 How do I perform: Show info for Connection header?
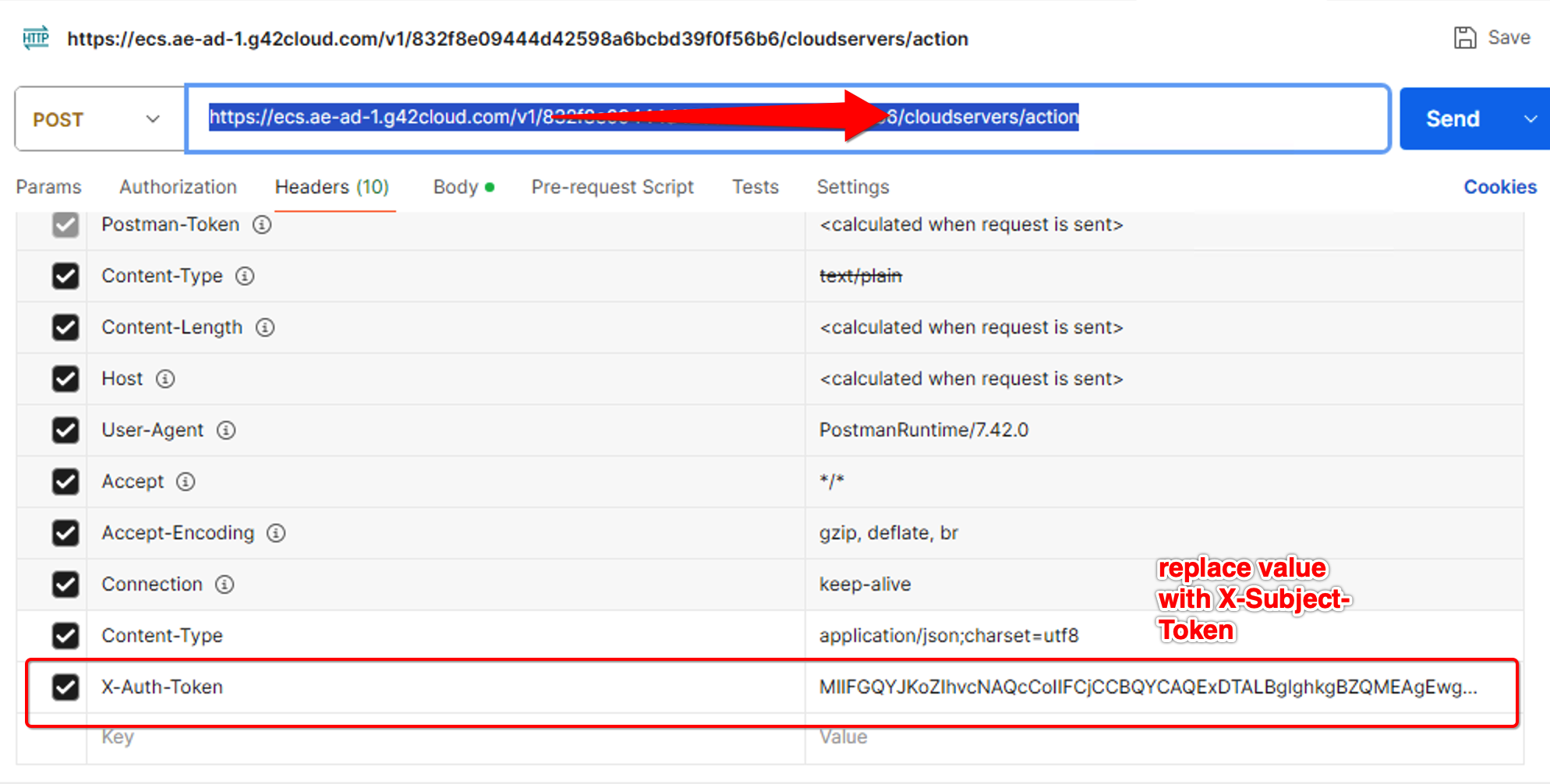point(225,584)
